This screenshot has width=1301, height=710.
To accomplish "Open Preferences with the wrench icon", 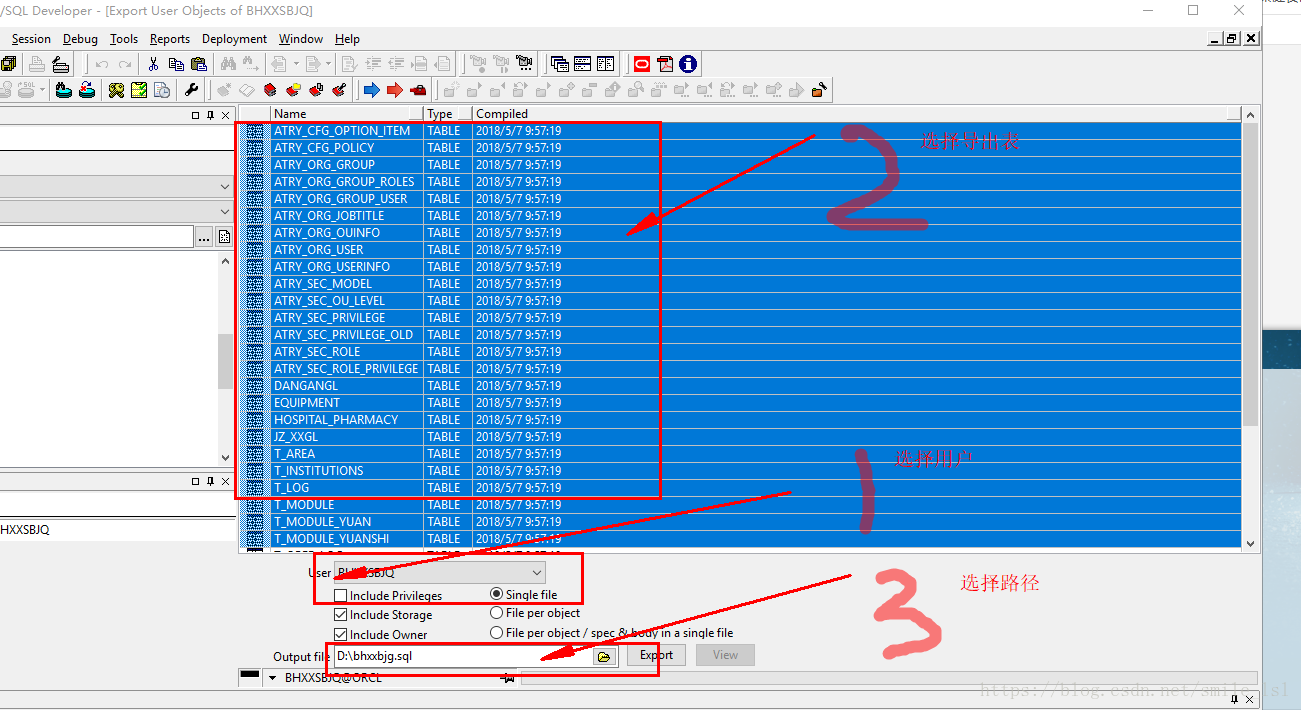I will 191,90.
